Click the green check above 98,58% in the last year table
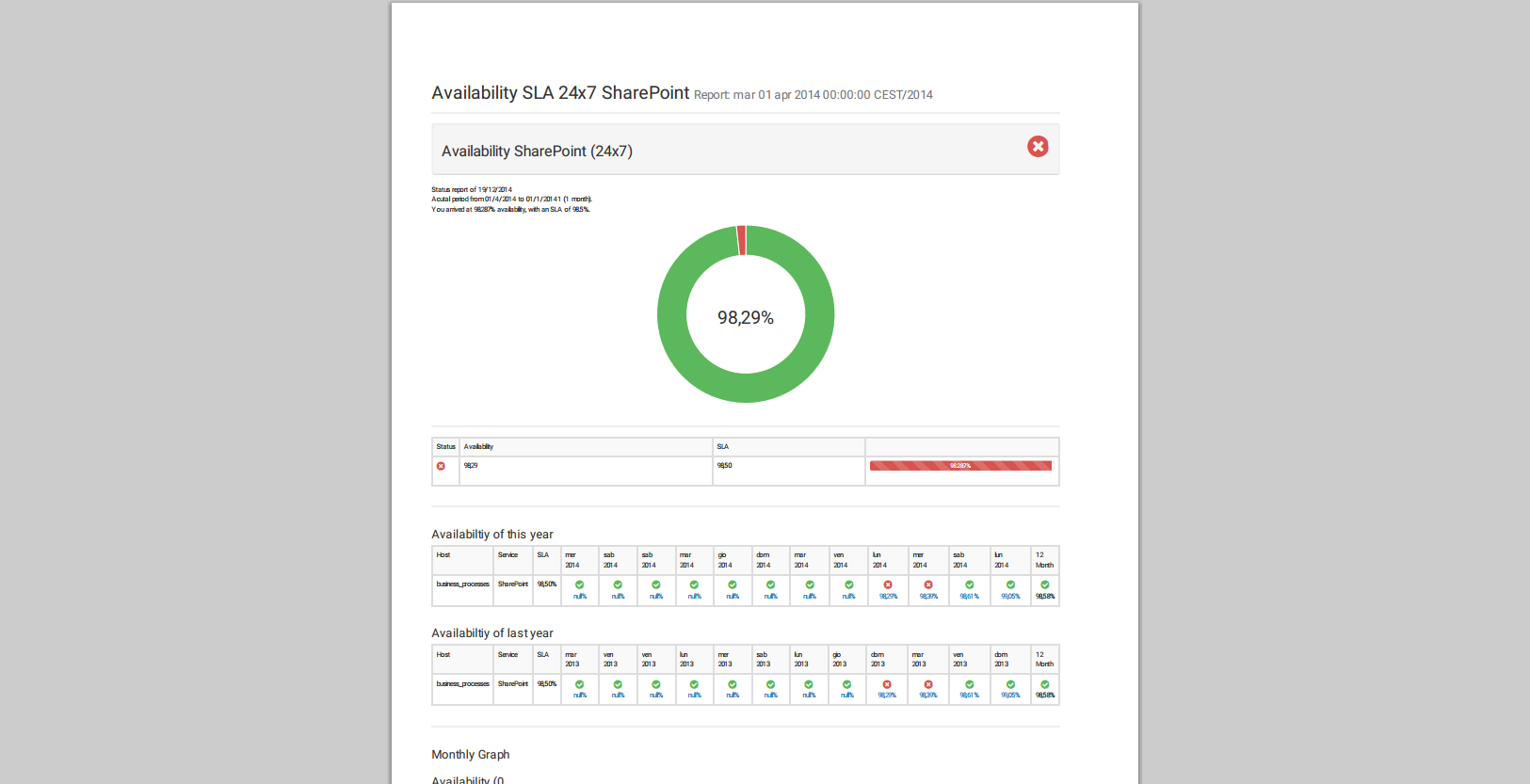The width and height of the screenshot is (1530, 784). pos(1044,684)
